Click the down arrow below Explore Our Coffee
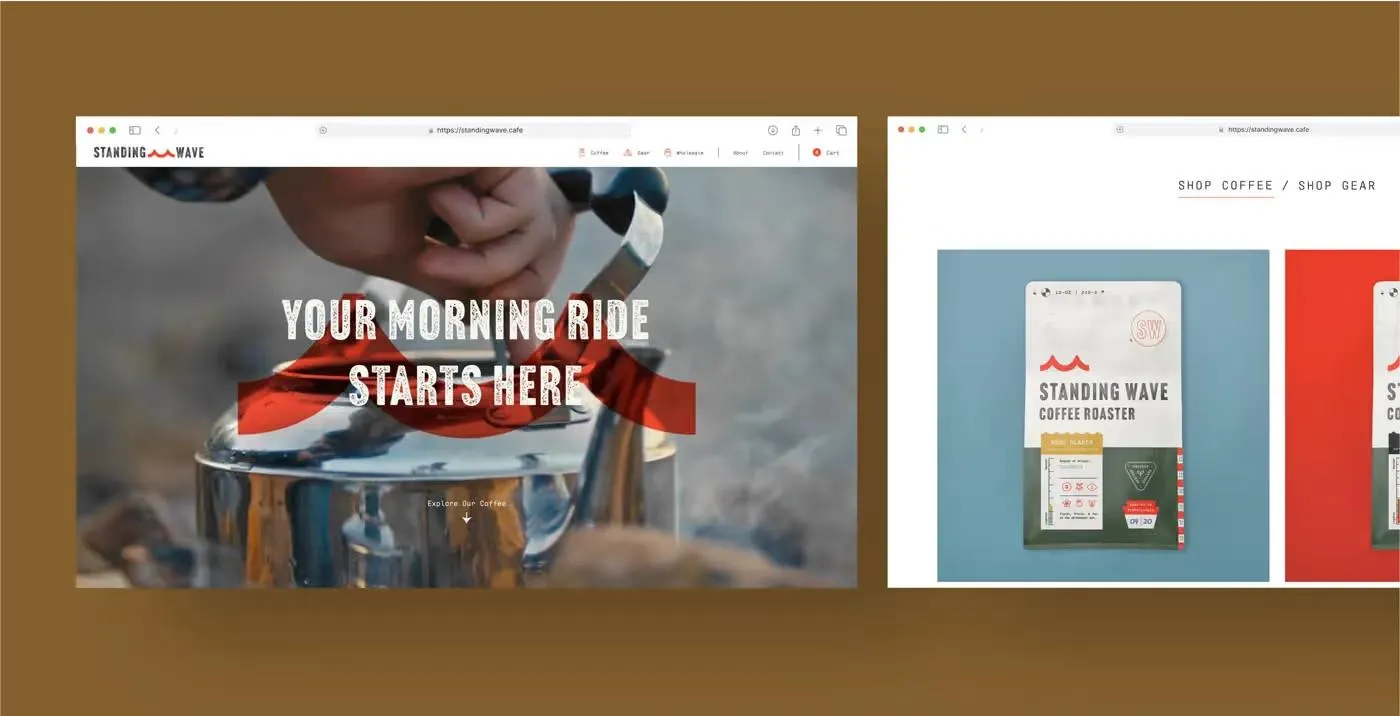The height and width of the screenshot is (716, 1400). pos(466,518)
